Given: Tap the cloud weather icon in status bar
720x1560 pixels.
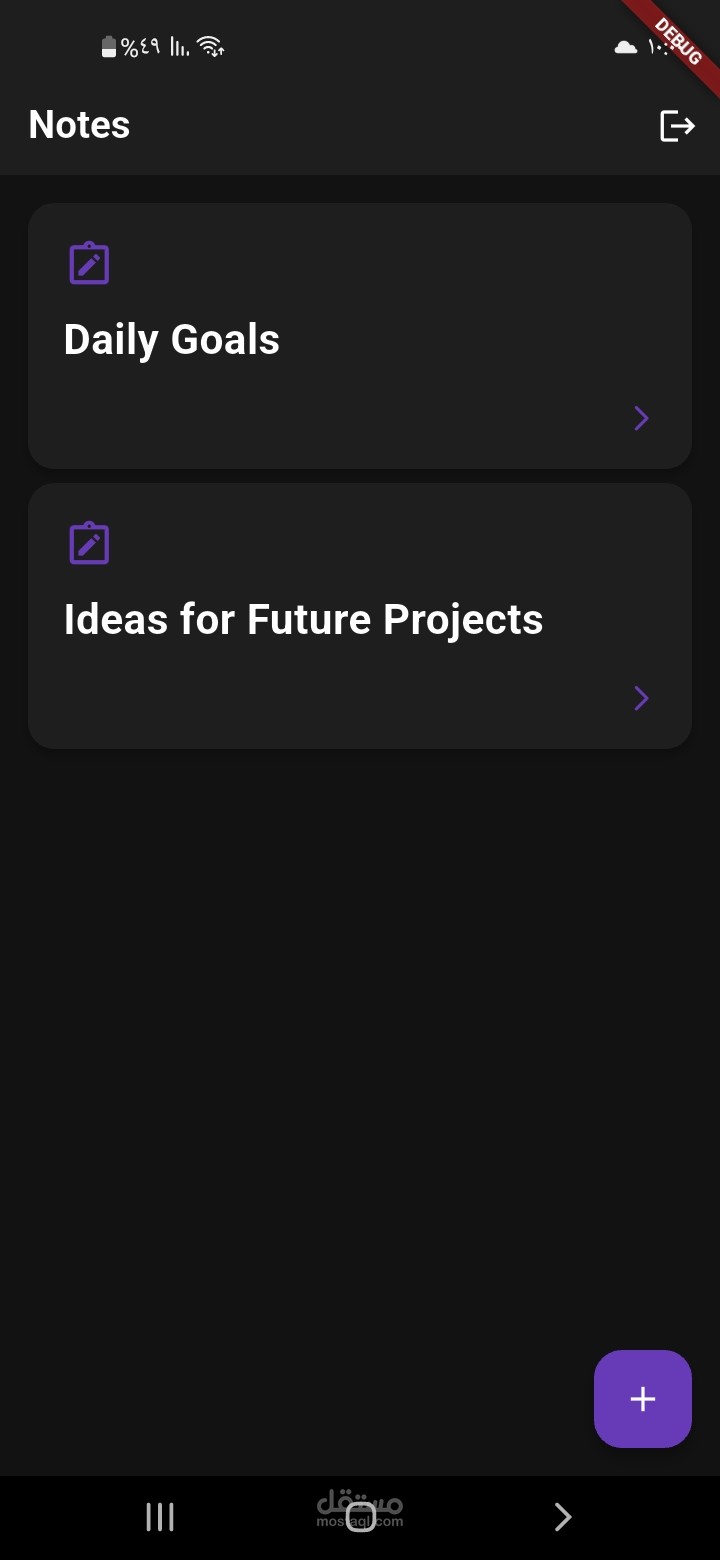Looking at the screenshot, I should pos(626,47).
